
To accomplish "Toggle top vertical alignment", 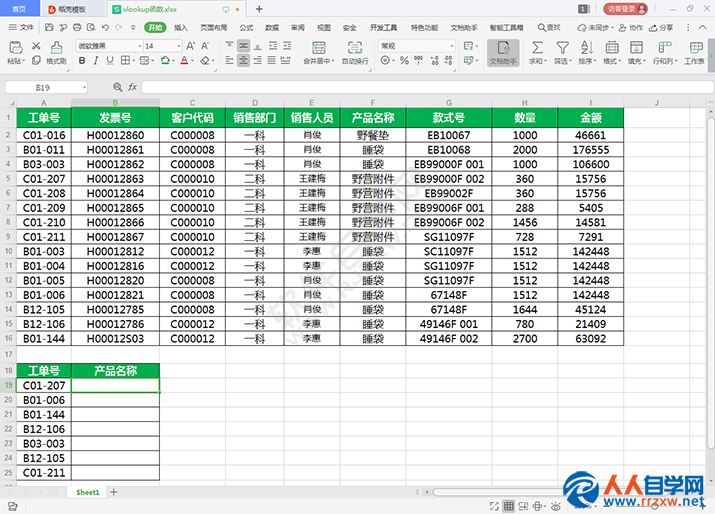I will tap(229, 46).
